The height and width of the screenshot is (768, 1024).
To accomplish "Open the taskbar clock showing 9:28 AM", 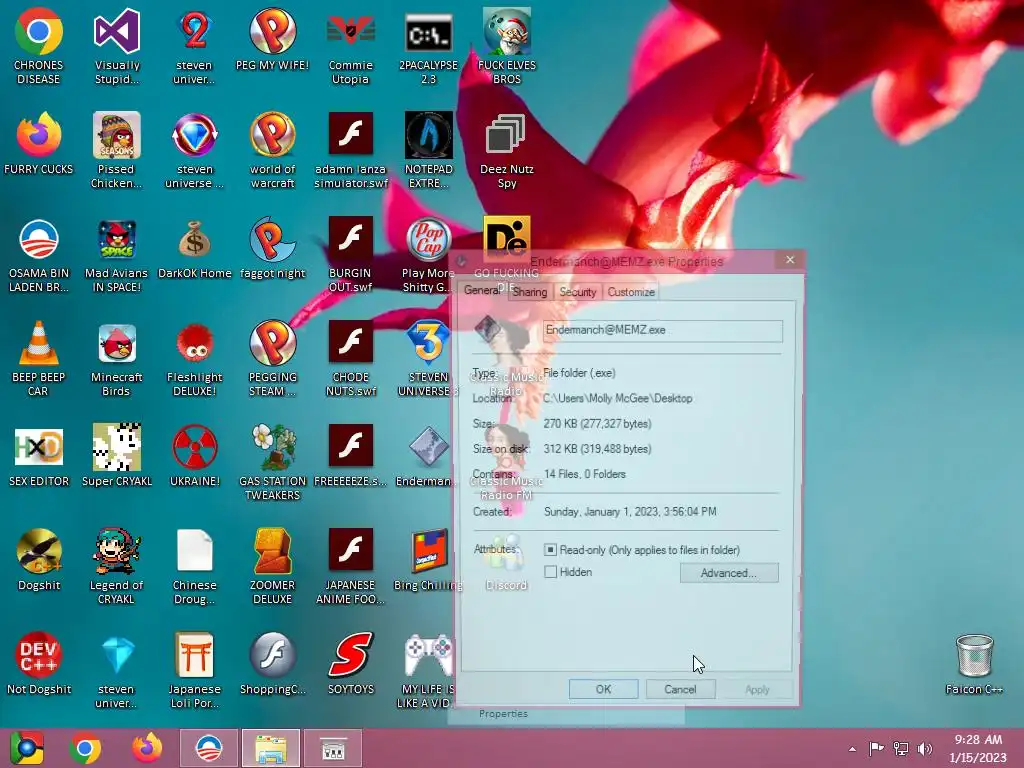I will pos(978,748).
